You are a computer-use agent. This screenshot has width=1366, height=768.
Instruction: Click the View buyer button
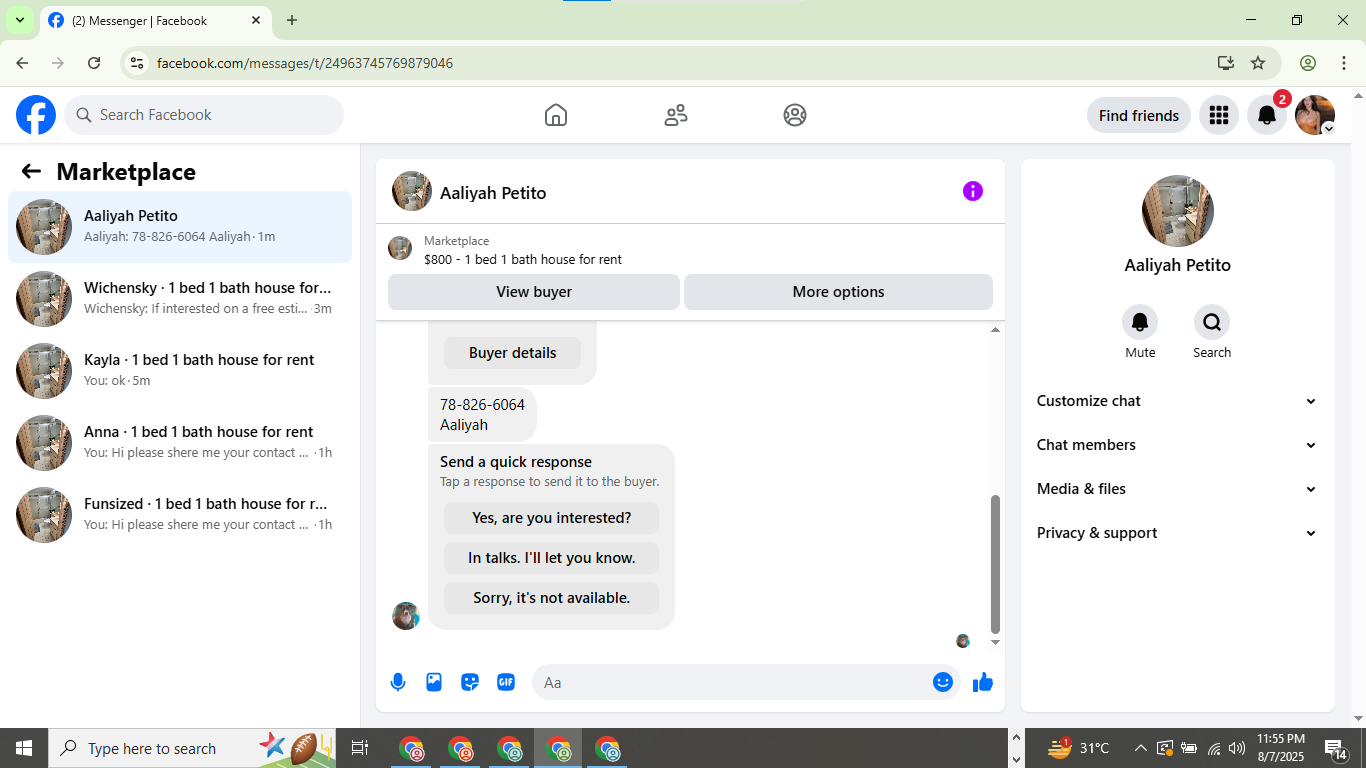point(534,292)
